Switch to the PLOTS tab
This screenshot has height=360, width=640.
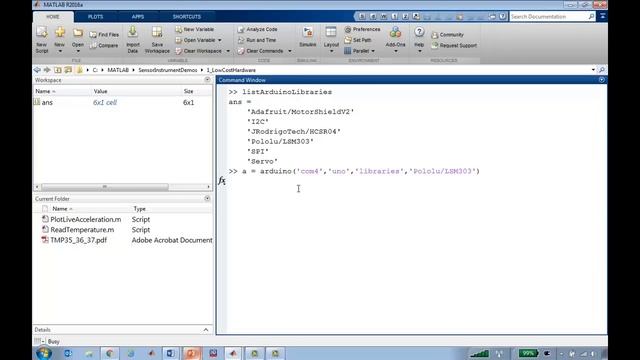[x=96, y=17]
